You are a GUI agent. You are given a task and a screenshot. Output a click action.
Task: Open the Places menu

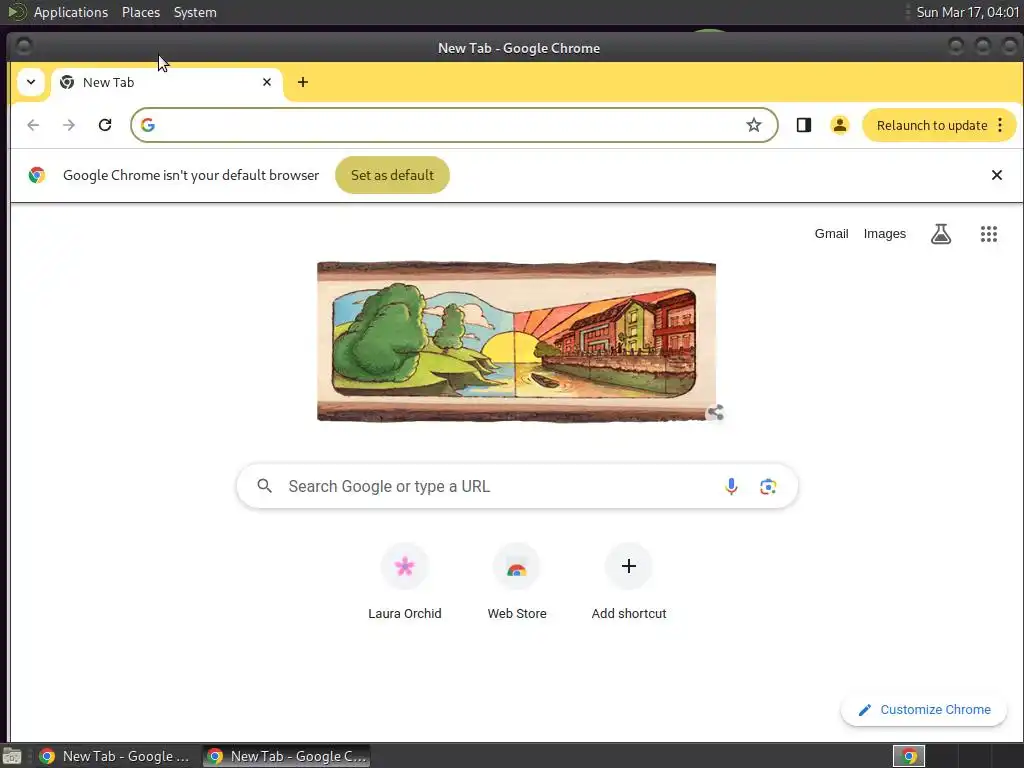pos(141,12)
